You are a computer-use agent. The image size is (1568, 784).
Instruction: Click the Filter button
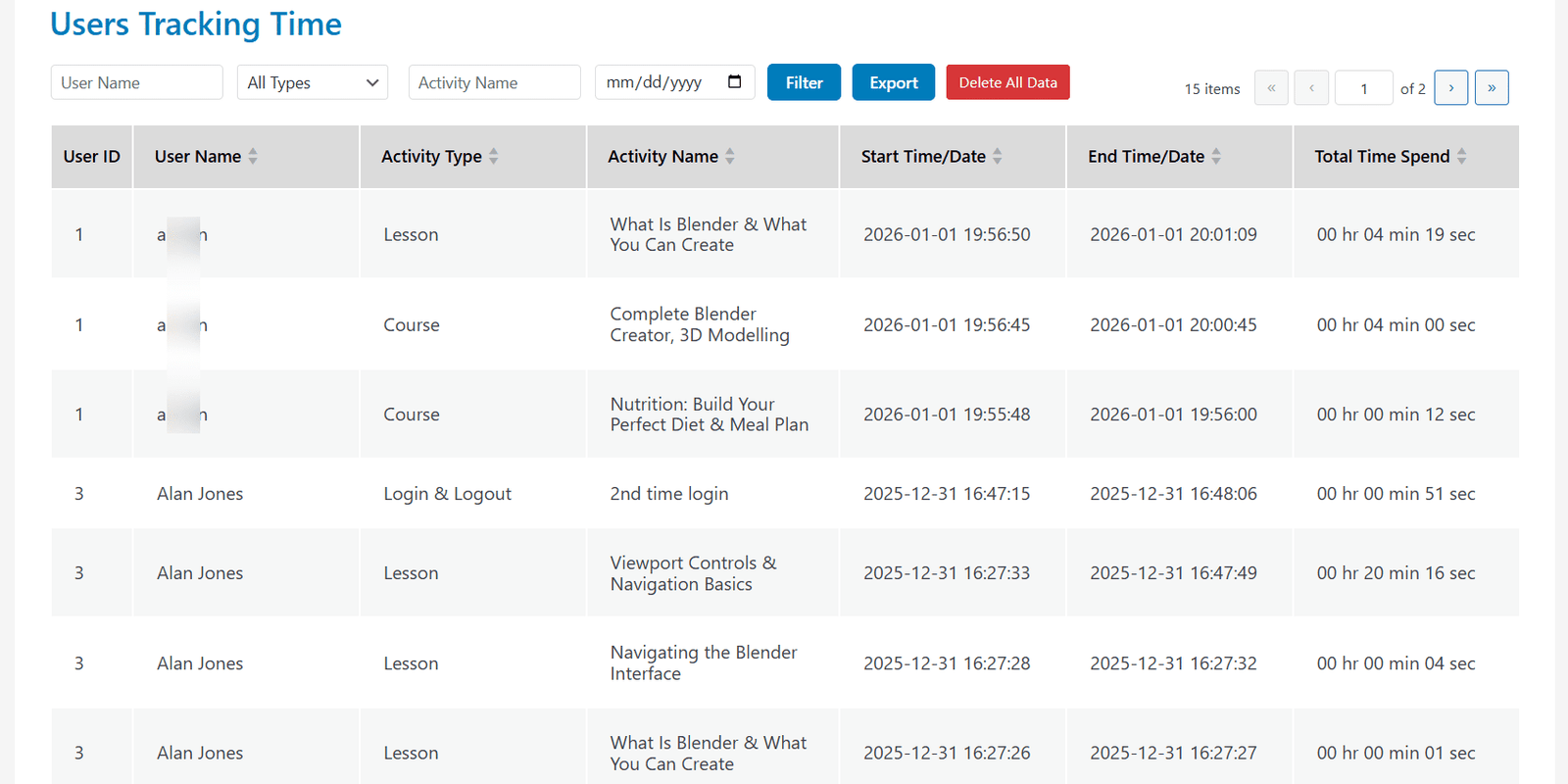pos(804,82)
